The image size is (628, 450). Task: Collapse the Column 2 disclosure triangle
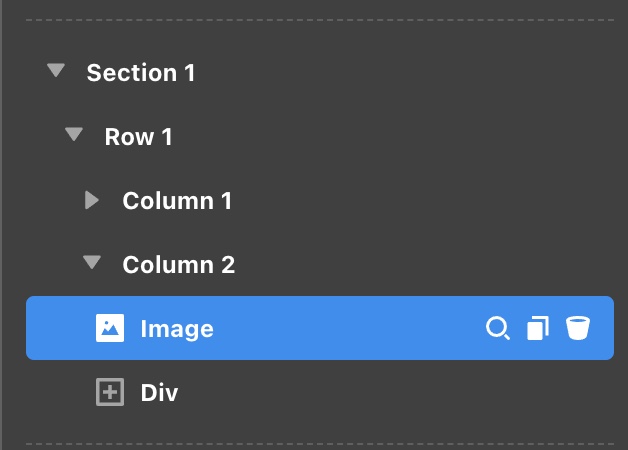92,262
